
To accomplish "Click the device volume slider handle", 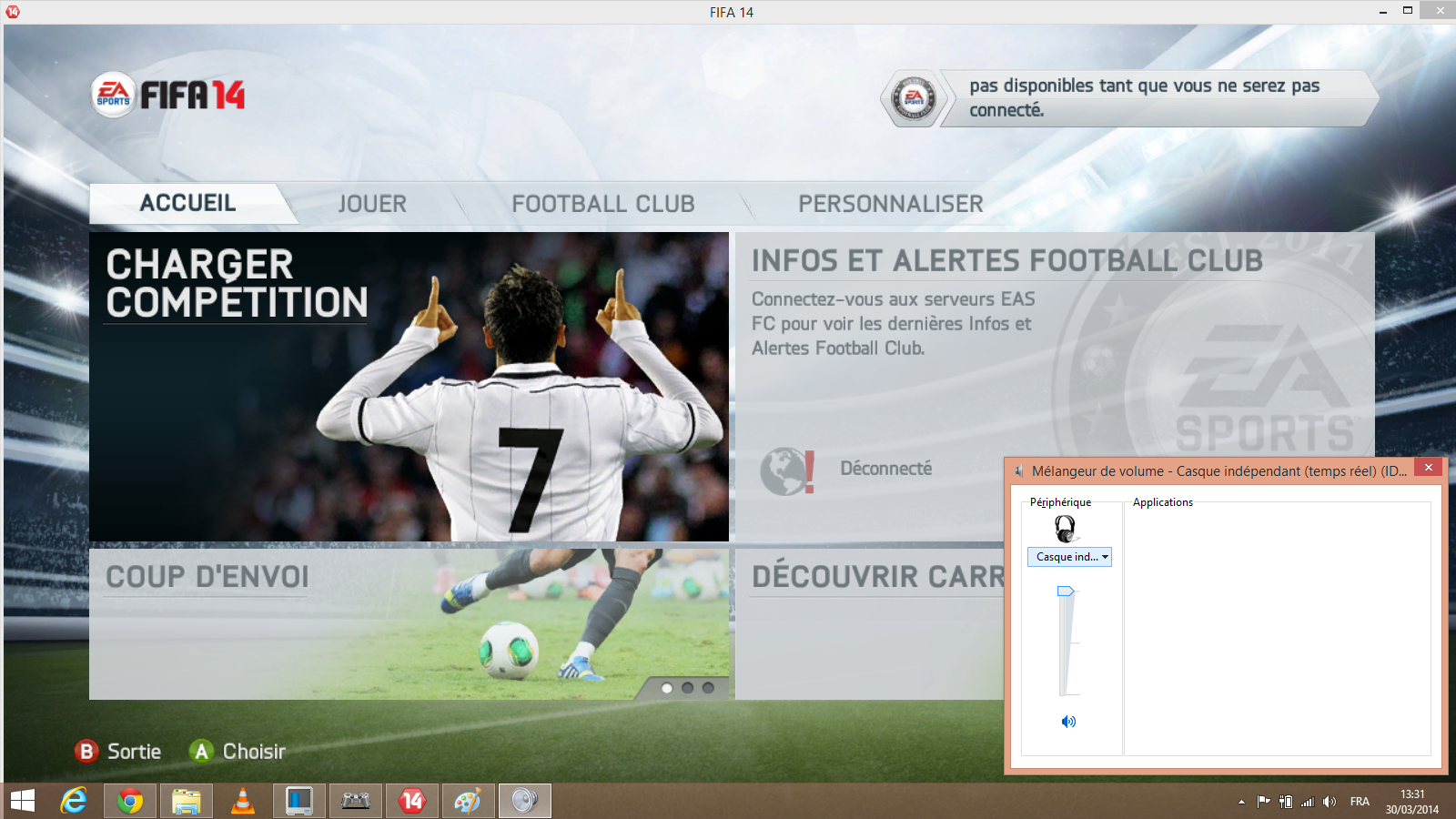I will point(1066,591).
